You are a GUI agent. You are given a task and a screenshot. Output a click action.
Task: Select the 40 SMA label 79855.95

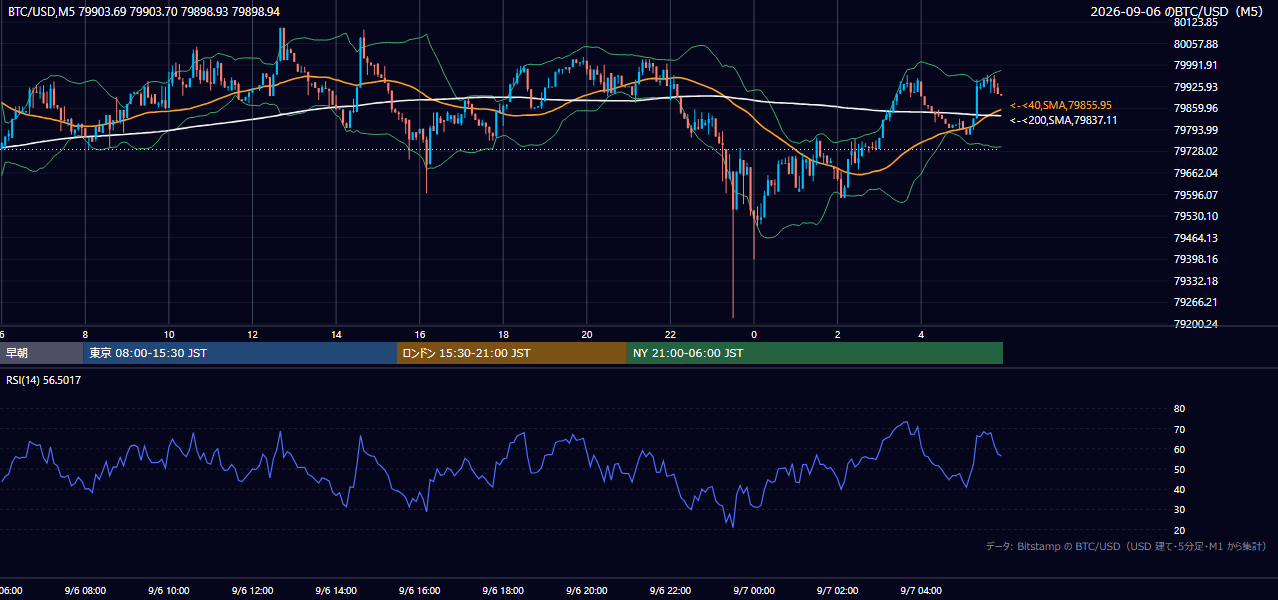tap(1061, 105)
